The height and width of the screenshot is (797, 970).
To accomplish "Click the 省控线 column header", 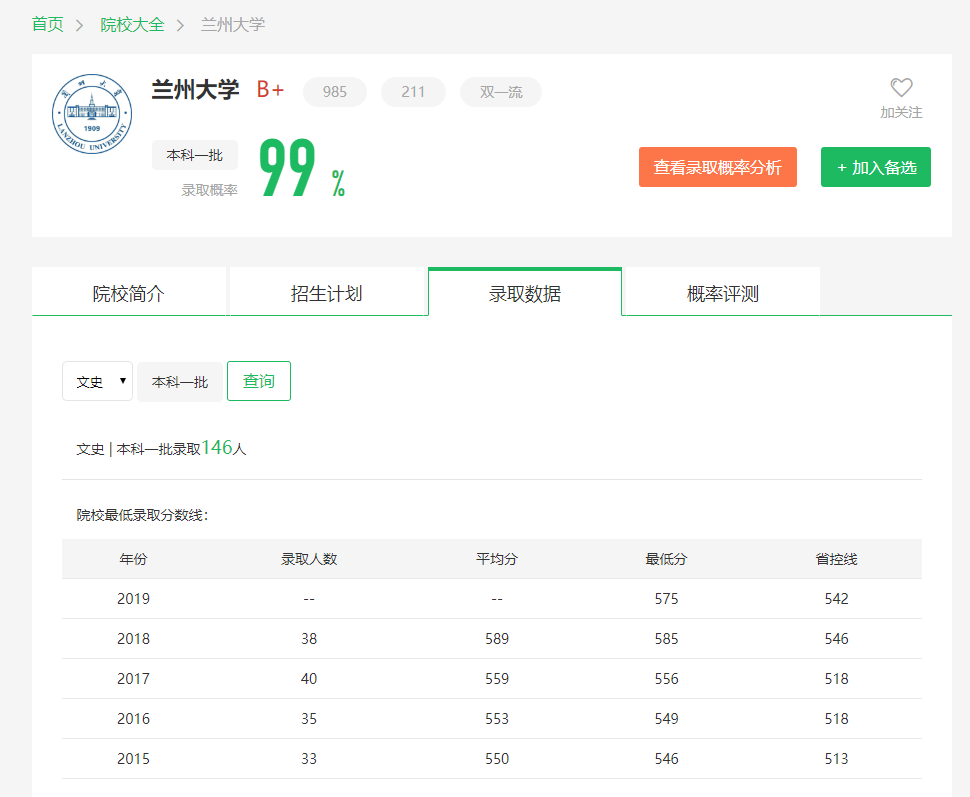I will coord(836,559).
